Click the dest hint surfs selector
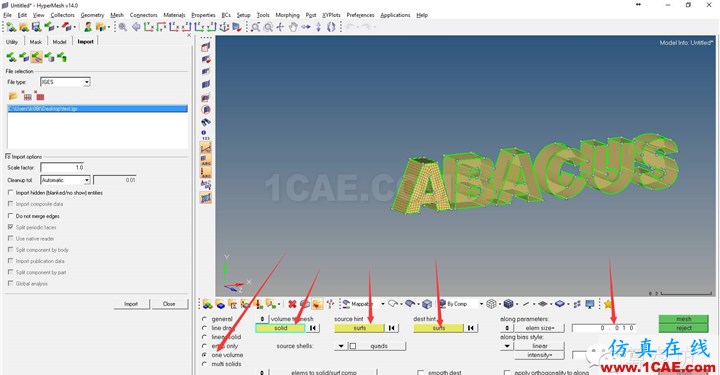720x375 pixels. pyautogui.click(x=439, y=328)
